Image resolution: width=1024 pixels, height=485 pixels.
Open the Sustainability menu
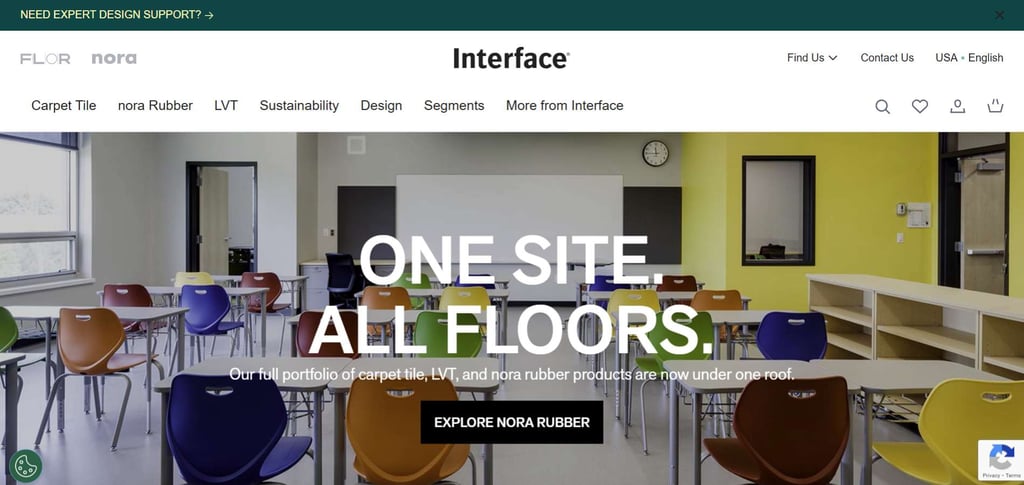coord(299,106)
